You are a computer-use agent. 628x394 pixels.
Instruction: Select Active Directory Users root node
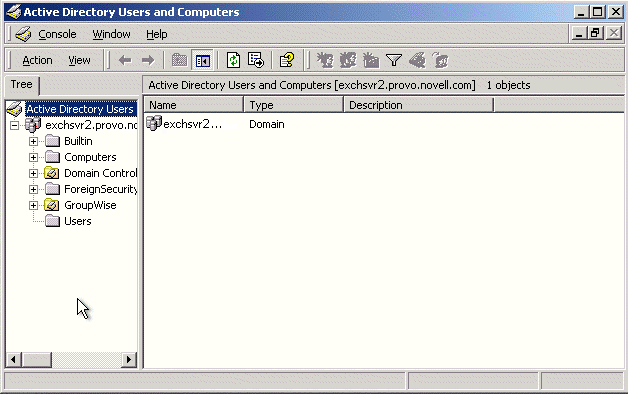pos(80,109)
